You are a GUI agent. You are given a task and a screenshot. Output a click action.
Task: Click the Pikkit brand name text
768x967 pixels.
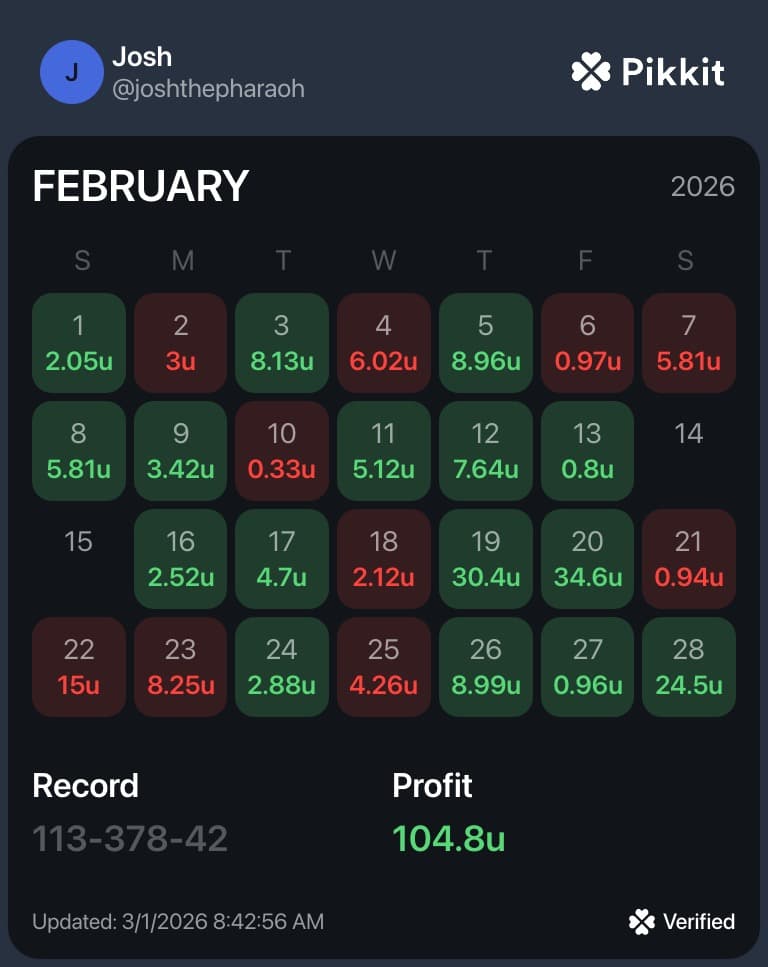point(673,72)
